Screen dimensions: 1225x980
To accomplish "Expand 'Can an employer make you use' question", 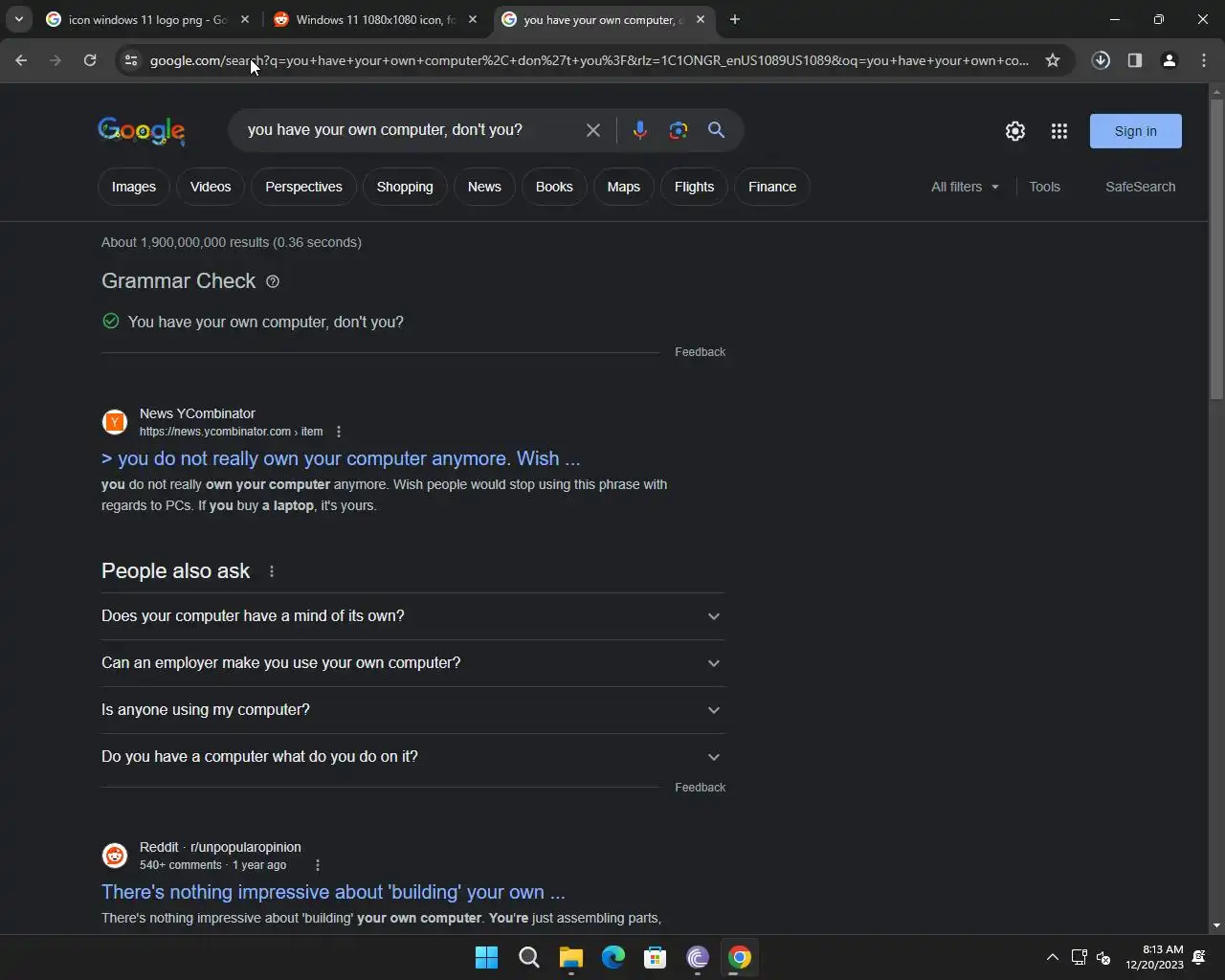I will (x=412, y=663).
